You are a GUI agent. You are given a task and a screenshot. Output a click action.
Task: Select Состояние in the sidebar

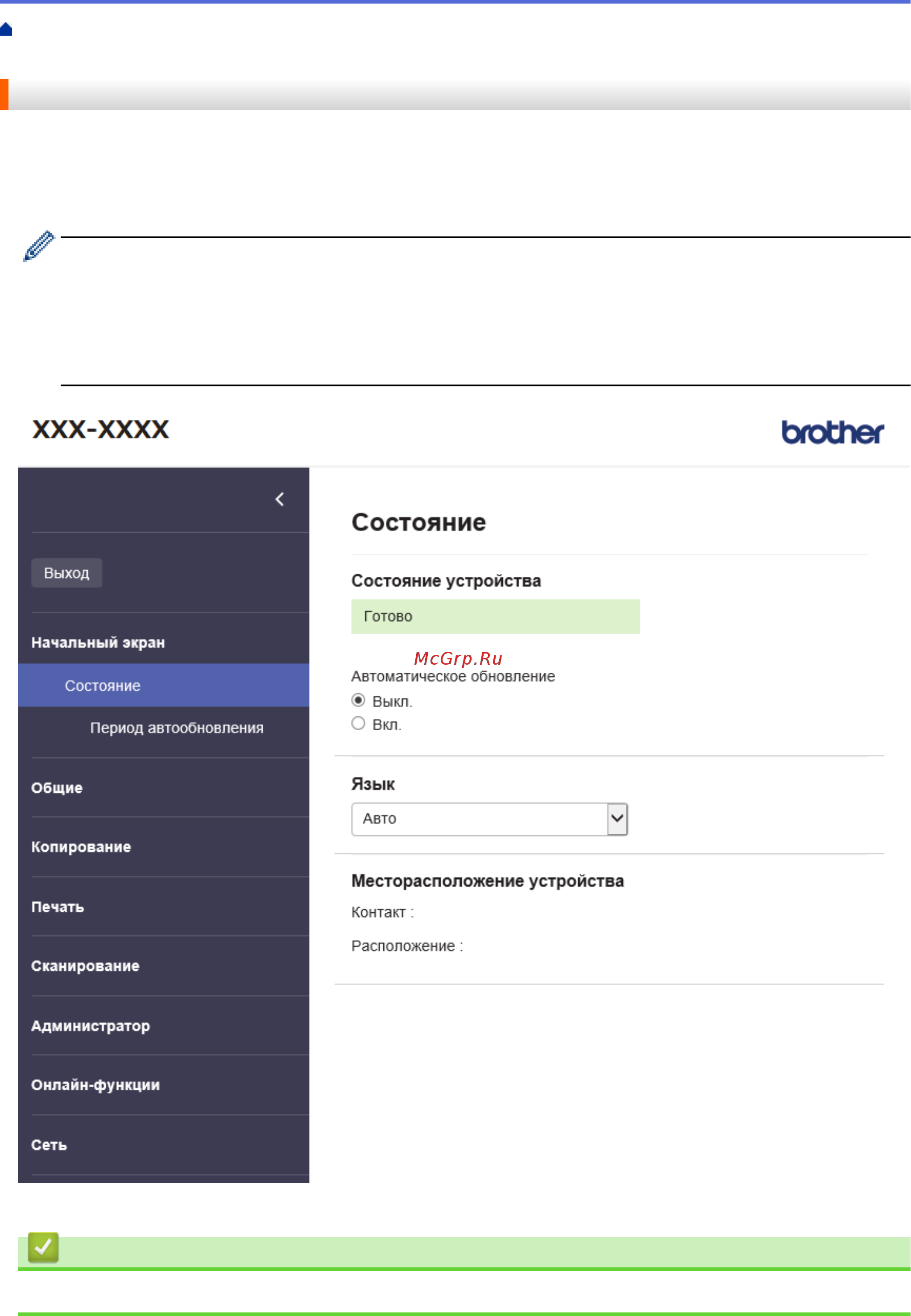tap(104, 685)
